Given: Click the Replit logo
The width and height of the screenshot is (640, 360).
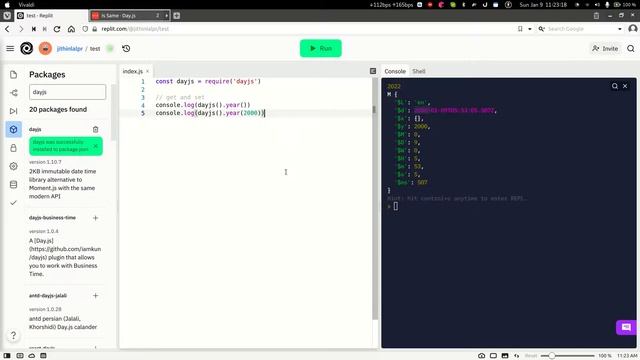Looking at the screenshot, I should tap(27, 49).
